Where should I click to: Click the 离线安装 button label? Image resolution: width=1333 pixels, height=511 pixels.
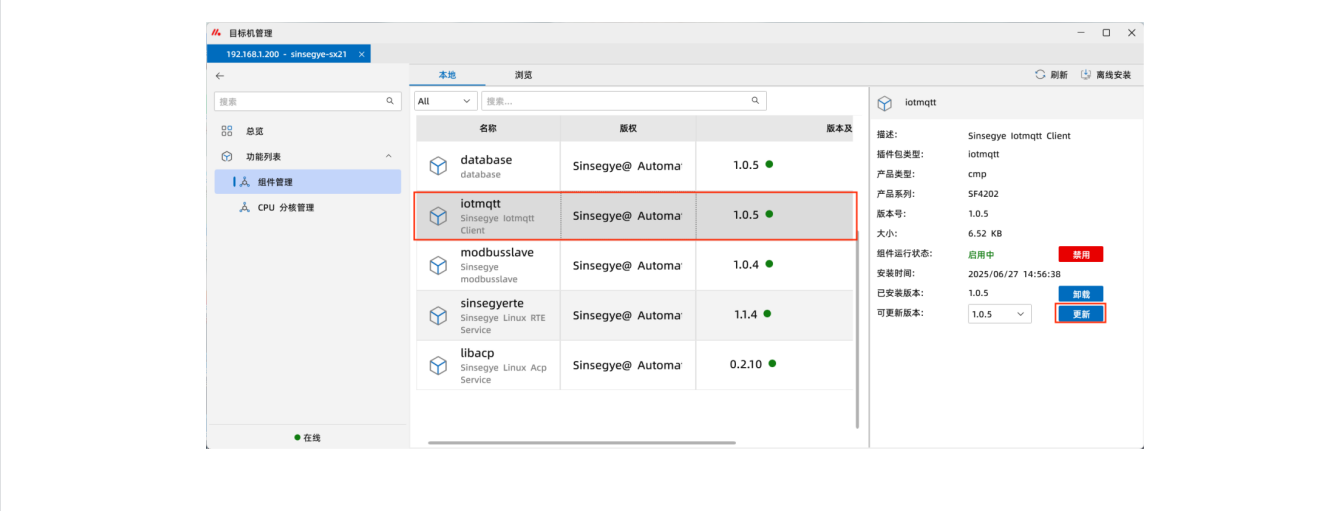click(x=1113, y=75)
